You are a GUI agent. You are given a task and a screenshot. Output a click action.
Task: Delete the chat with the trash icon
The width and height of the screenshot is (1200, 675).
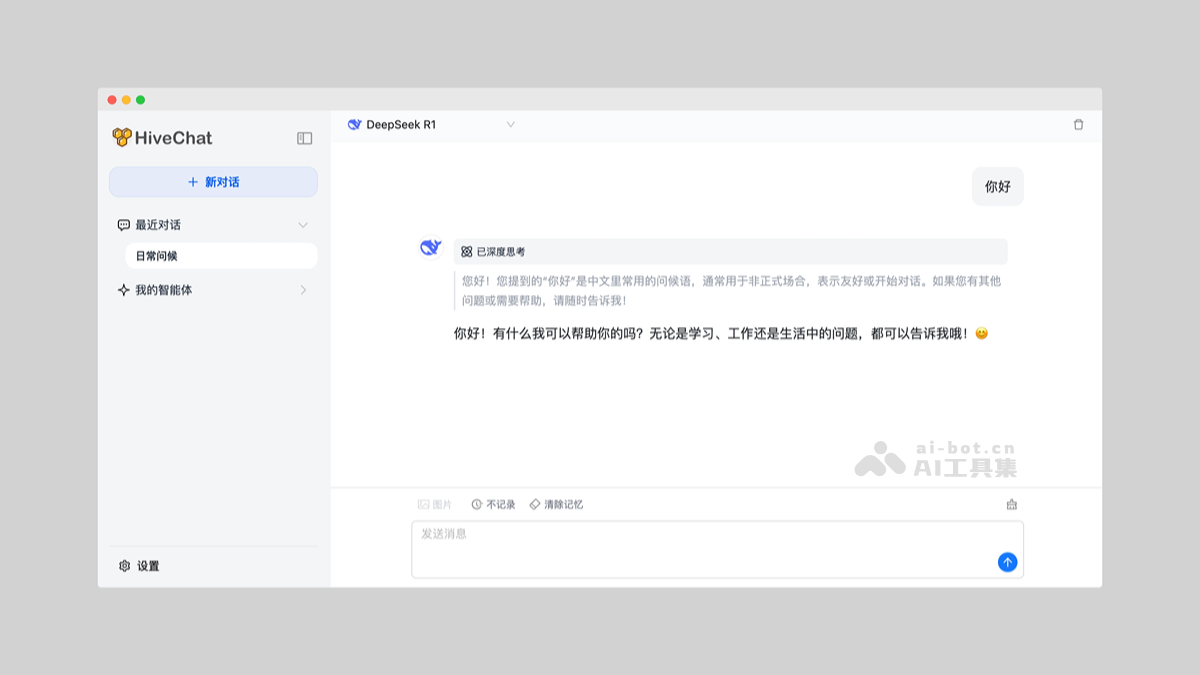pyautogui.click(x=1079, y=124)
